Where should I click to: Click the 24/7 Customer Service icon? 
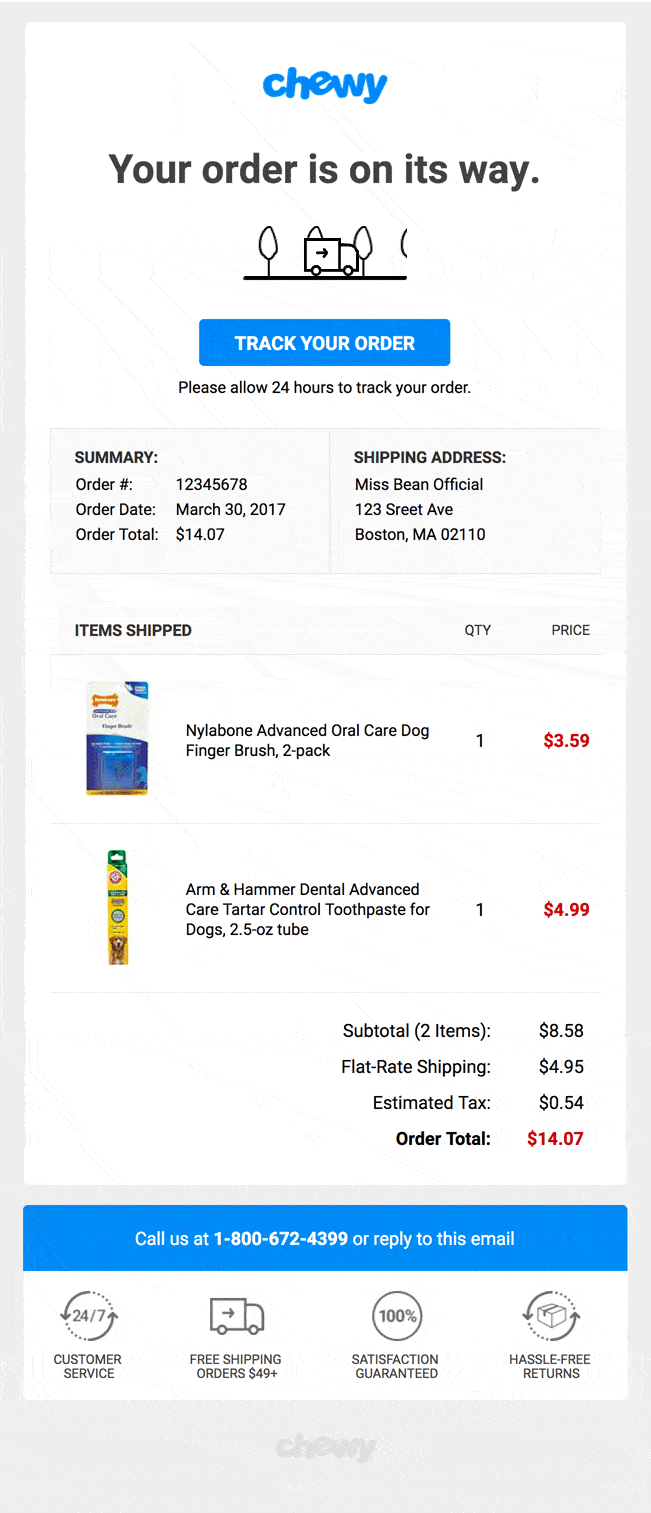87,1315
